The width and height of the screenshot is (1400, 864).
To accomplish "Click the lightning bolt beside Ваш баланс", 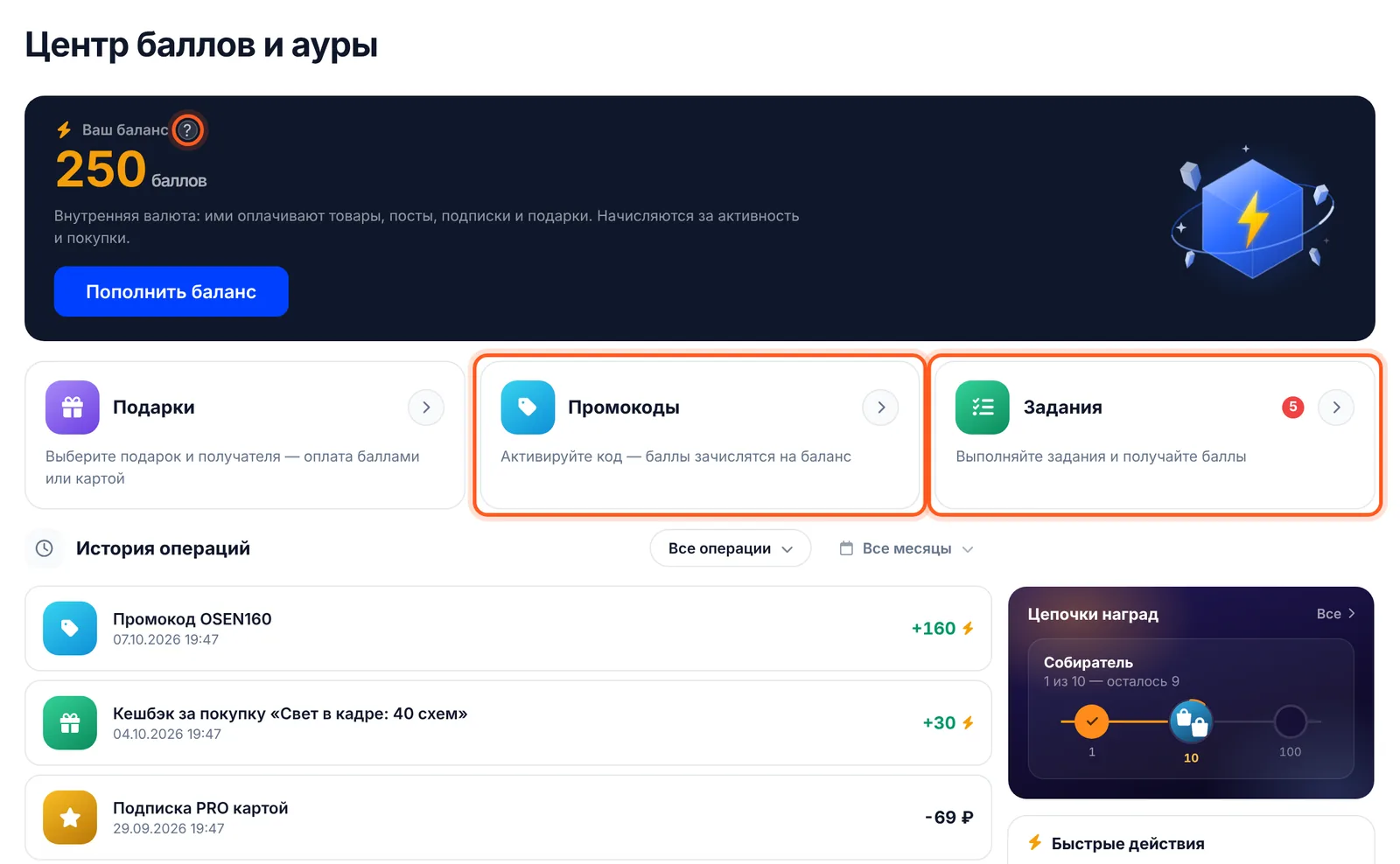I will click(64, 130).
